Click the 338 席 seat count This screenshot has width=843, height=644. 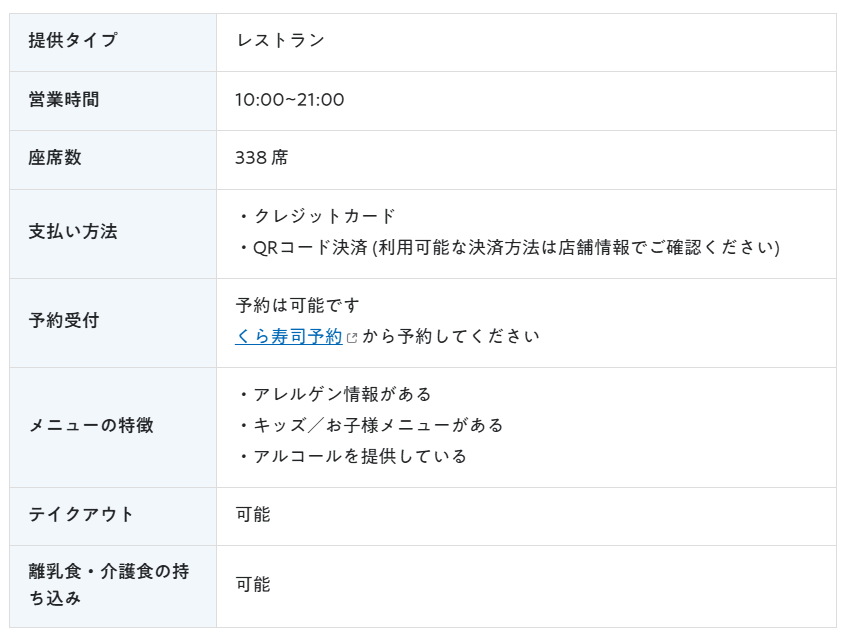[x=262, y=158]
